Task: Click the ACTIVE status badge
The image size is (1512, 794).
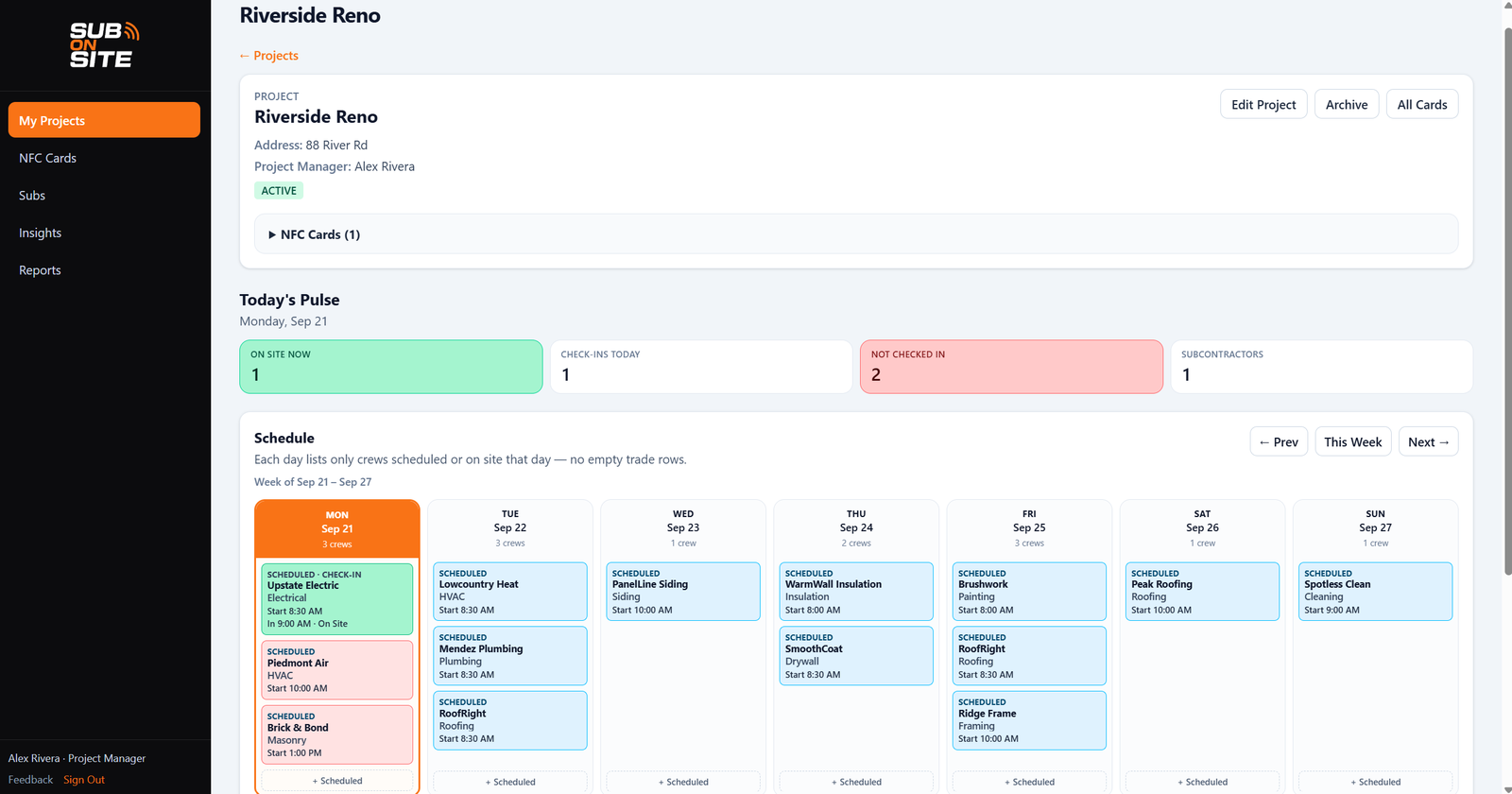Action: [279, 190]
